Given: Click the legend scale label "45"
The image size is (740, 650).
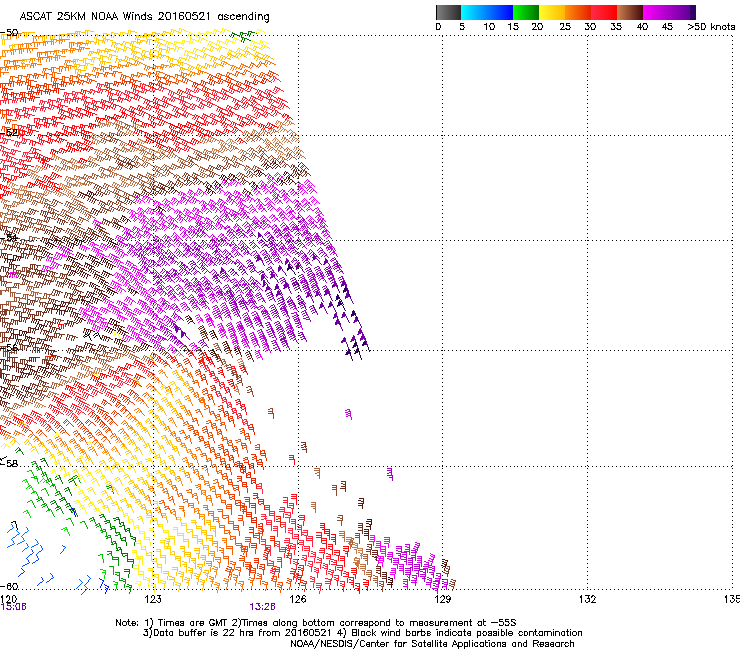Looking at the screenshot, I should pos(667,27).
